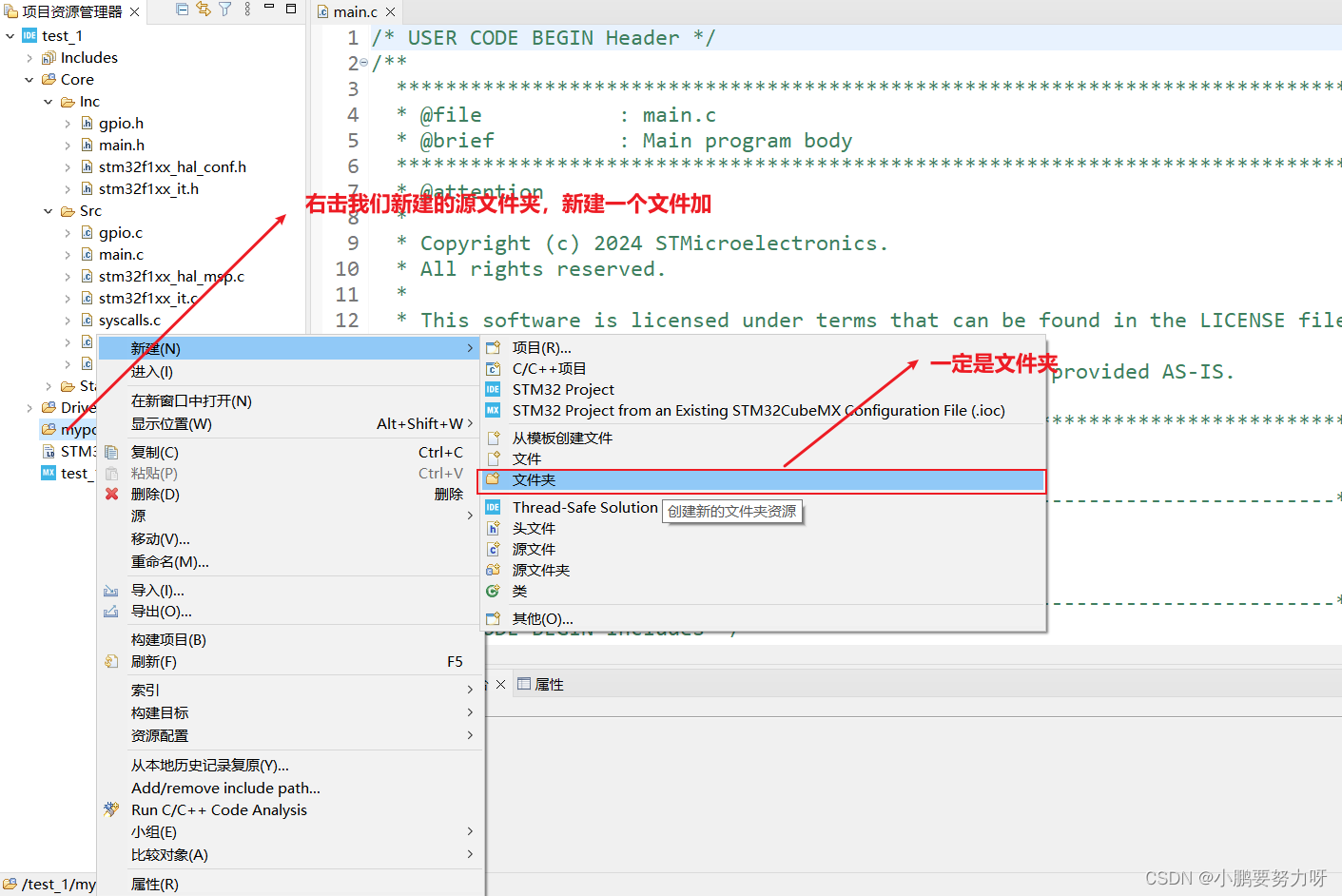Switch to the main.c editor tab
The image size is (1342, 896).
tap(356, 11)
